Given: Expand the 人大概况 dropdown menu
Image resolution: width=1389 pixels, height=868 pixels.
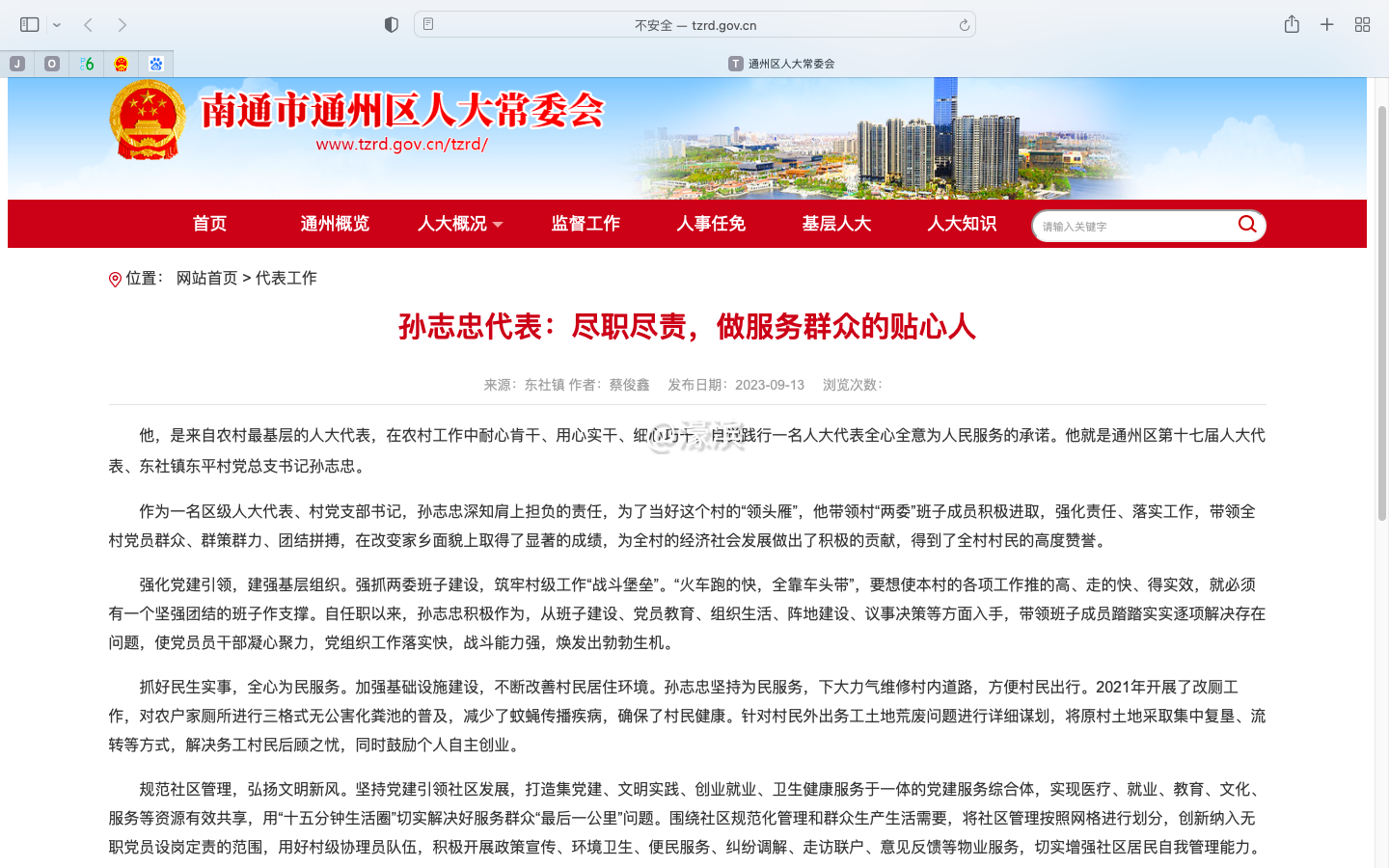Looking at the screenshot, I should coord(460,224).
